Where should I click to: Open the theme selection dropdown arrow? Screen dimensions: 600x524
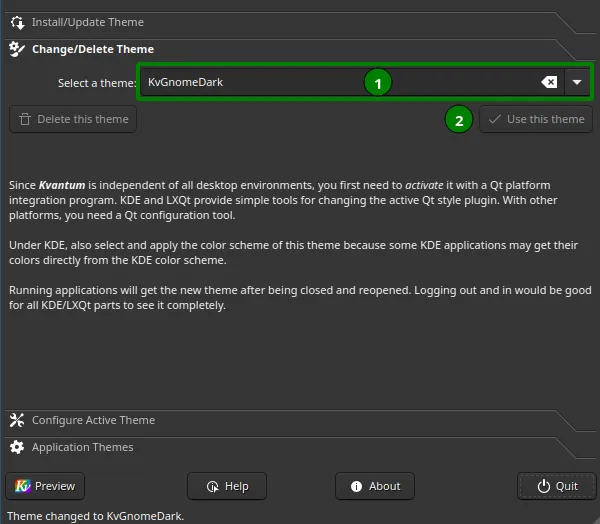pyautogui.click(x=577, y=82)
